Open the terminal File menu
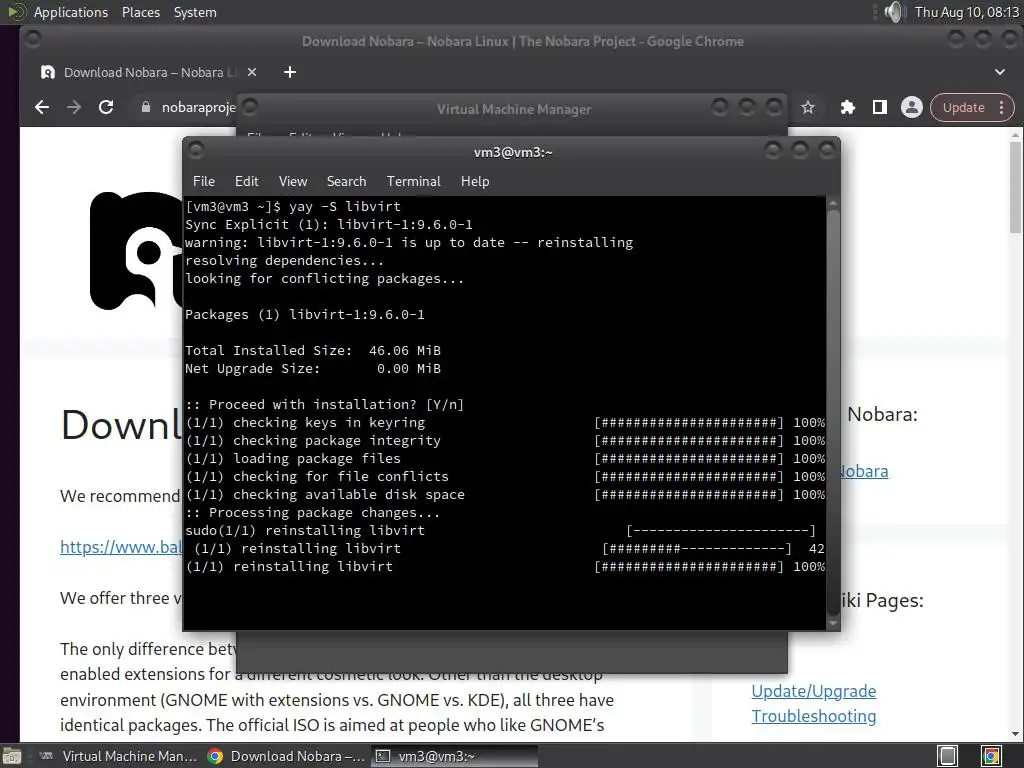This screenshot has height=768, width=1024. 204,181
